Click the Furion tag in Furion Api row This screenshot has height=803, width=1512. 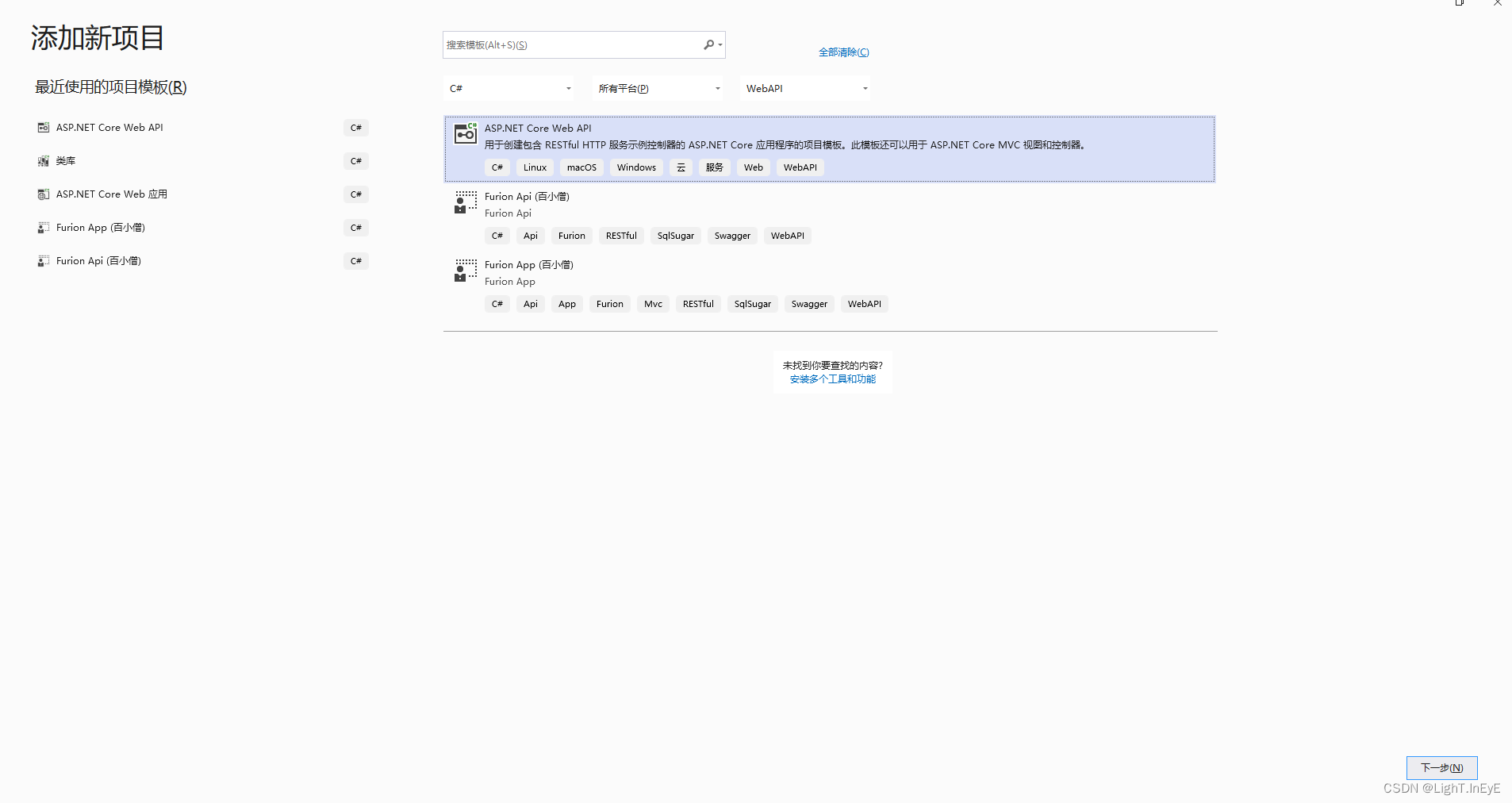click(x=572, y=236)
